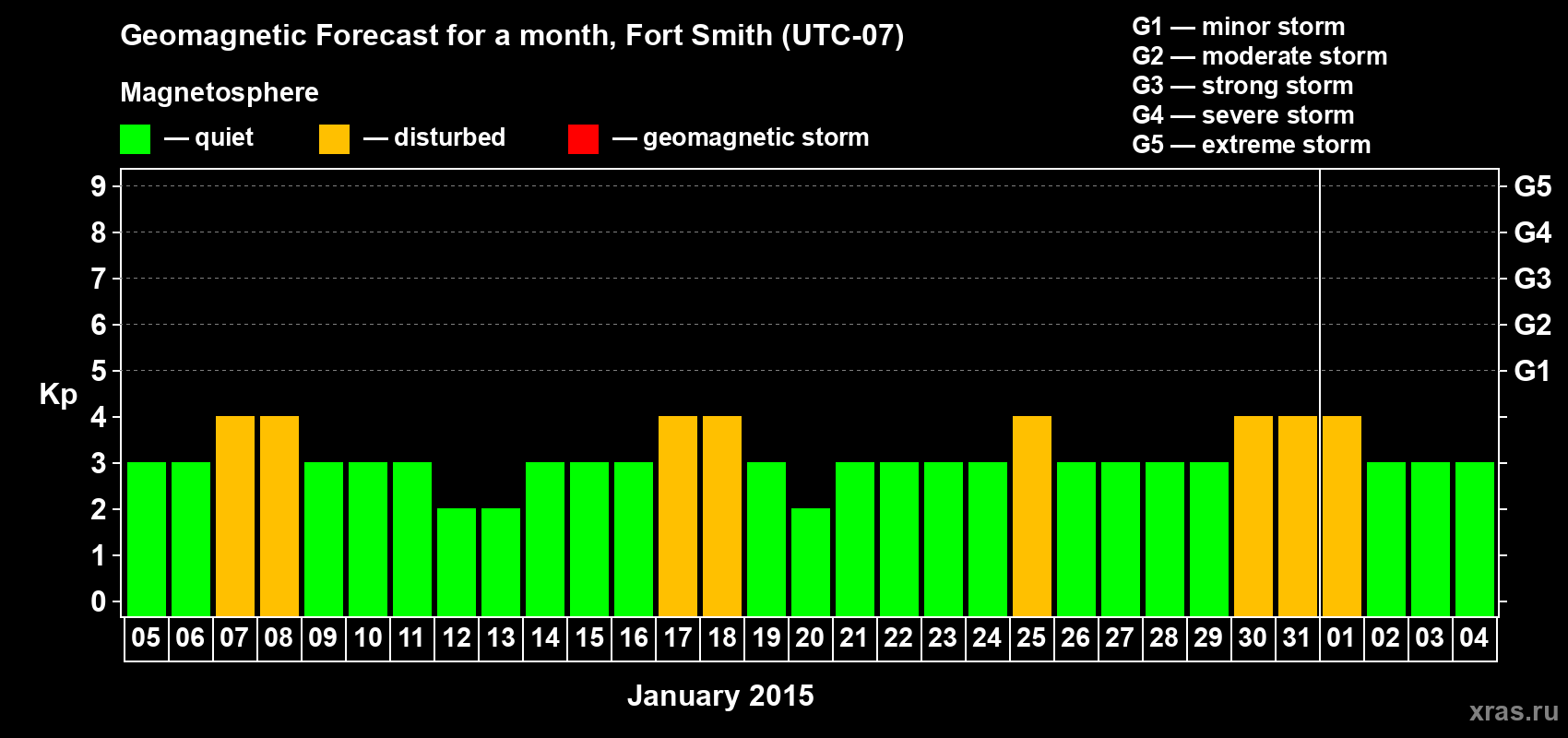Click the G4 right-axis label
The height and width of the screenshot is (738, 1568).
[1533, 232]
